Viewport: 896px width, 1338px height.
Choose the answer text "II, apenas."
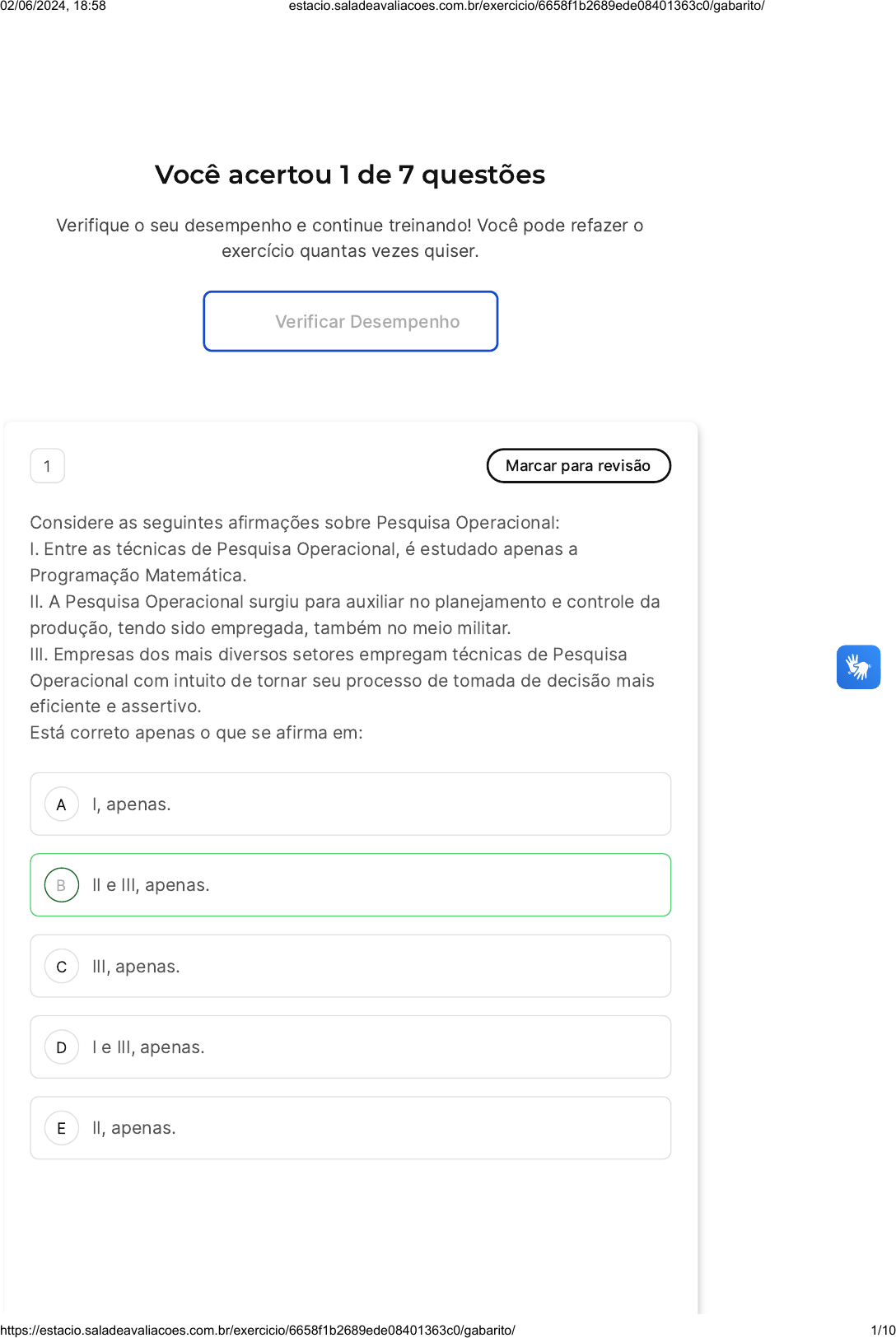pyautogui.click(x=134, y=1128)
